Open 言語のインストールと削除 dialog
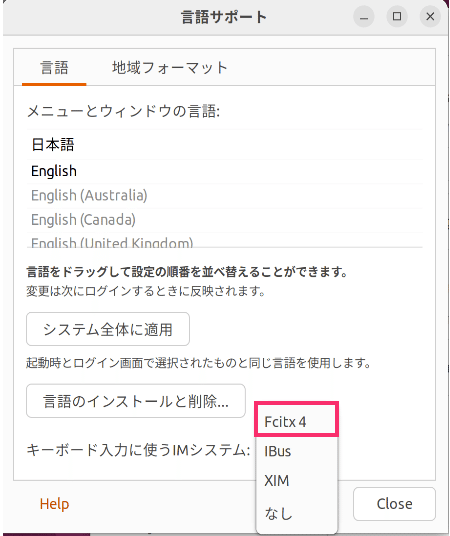This screenshot has height=536, width=450. (136, 401)
